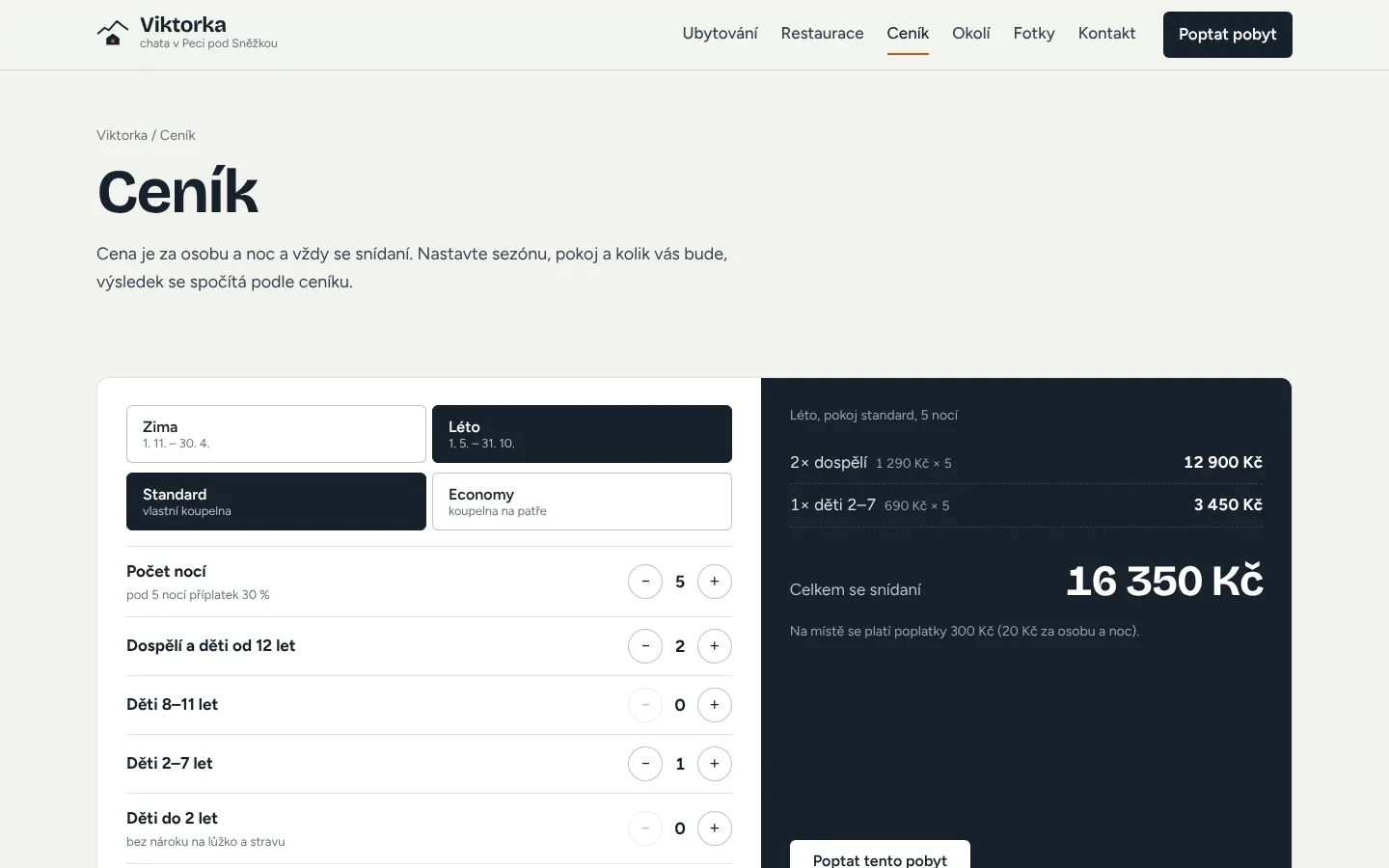Screen dimensions: 1389x868
Task: Decrease number of nights with minus button
Action: pyautogui.click(x=645, y=582)
